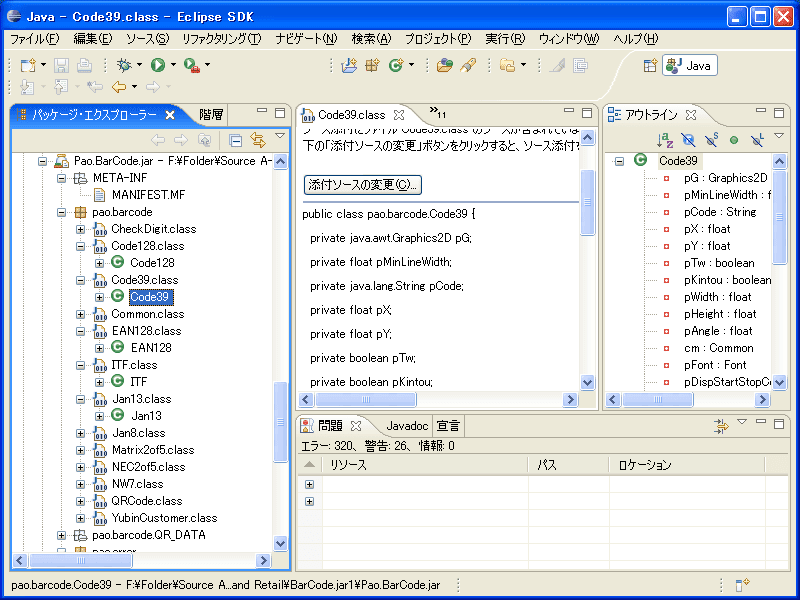Click the editor horizontal scrollbar thumb
This screenshot has height=600, width=800.
click(366, 399)
